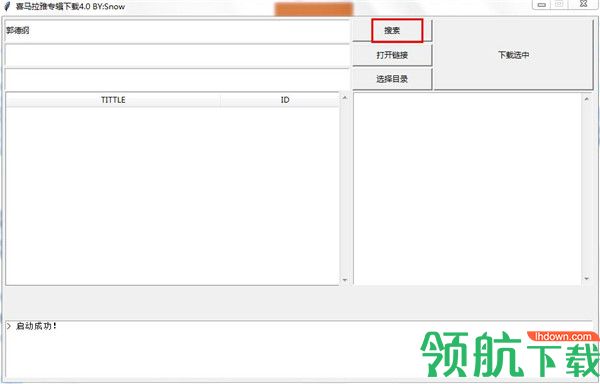Click the ID column header
600x384 pixels.
[x=285, y=100]
